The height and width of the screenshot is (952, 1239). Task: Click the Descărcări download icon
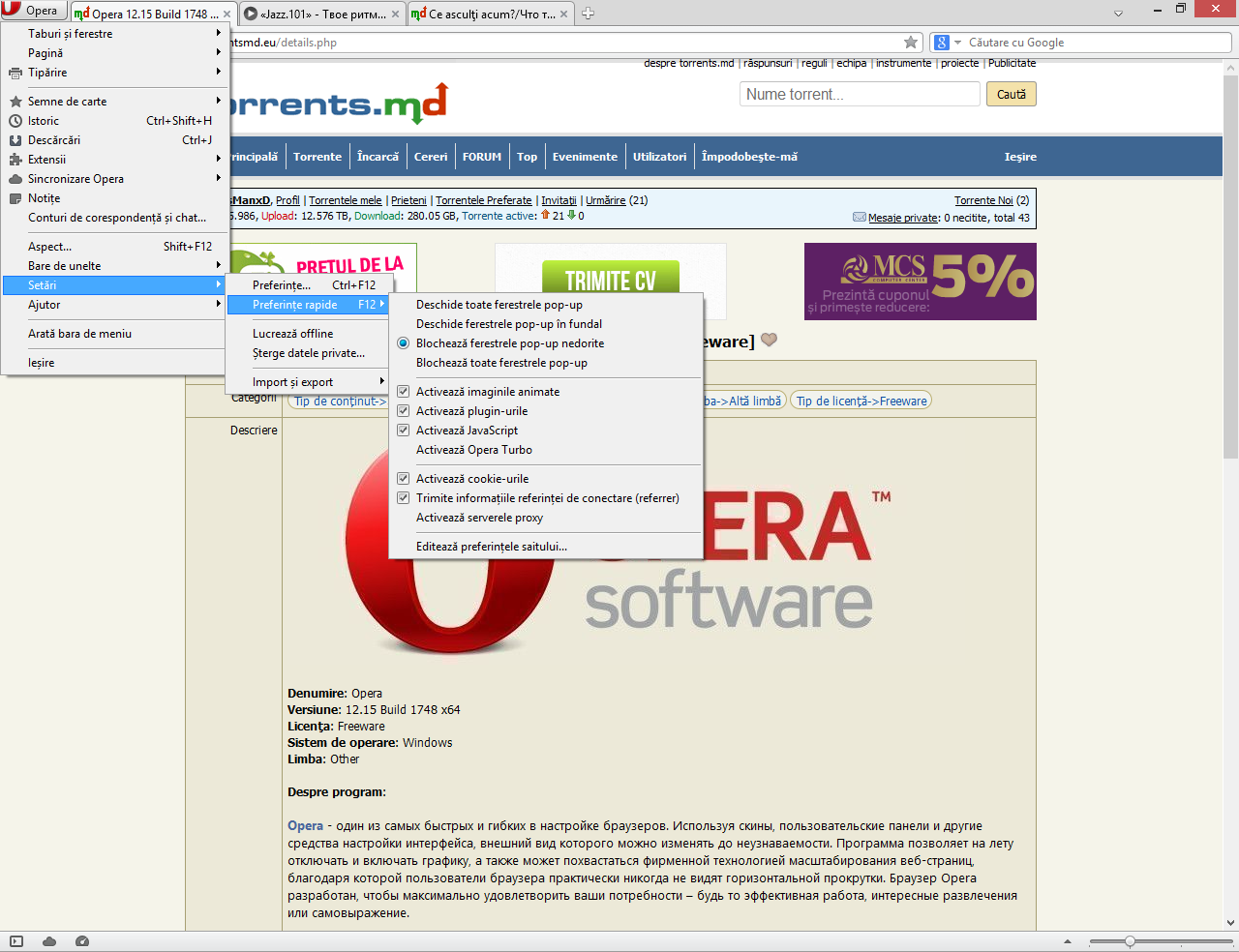click(15, 140)
